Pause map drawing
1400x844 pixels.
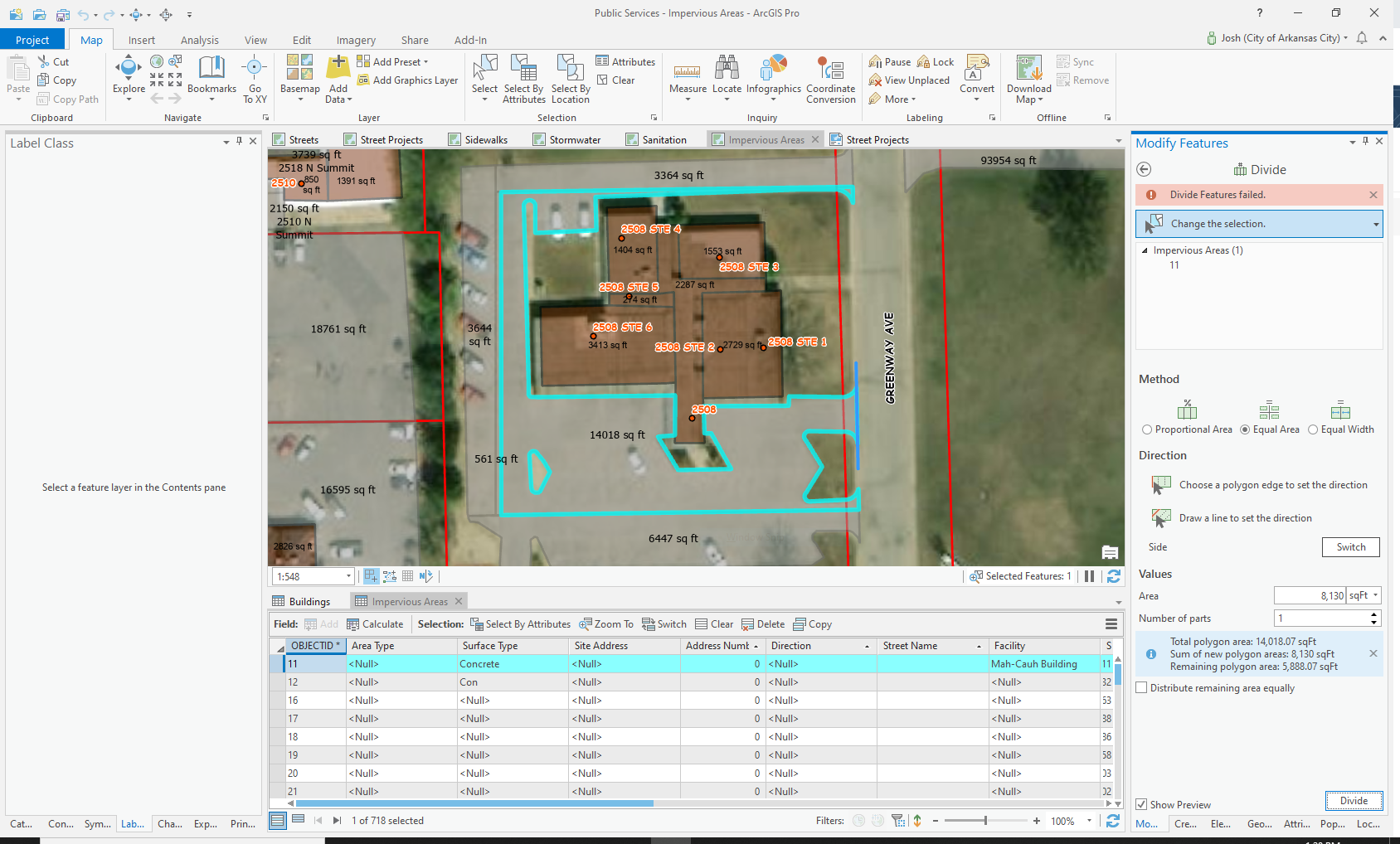[1090, 576]
